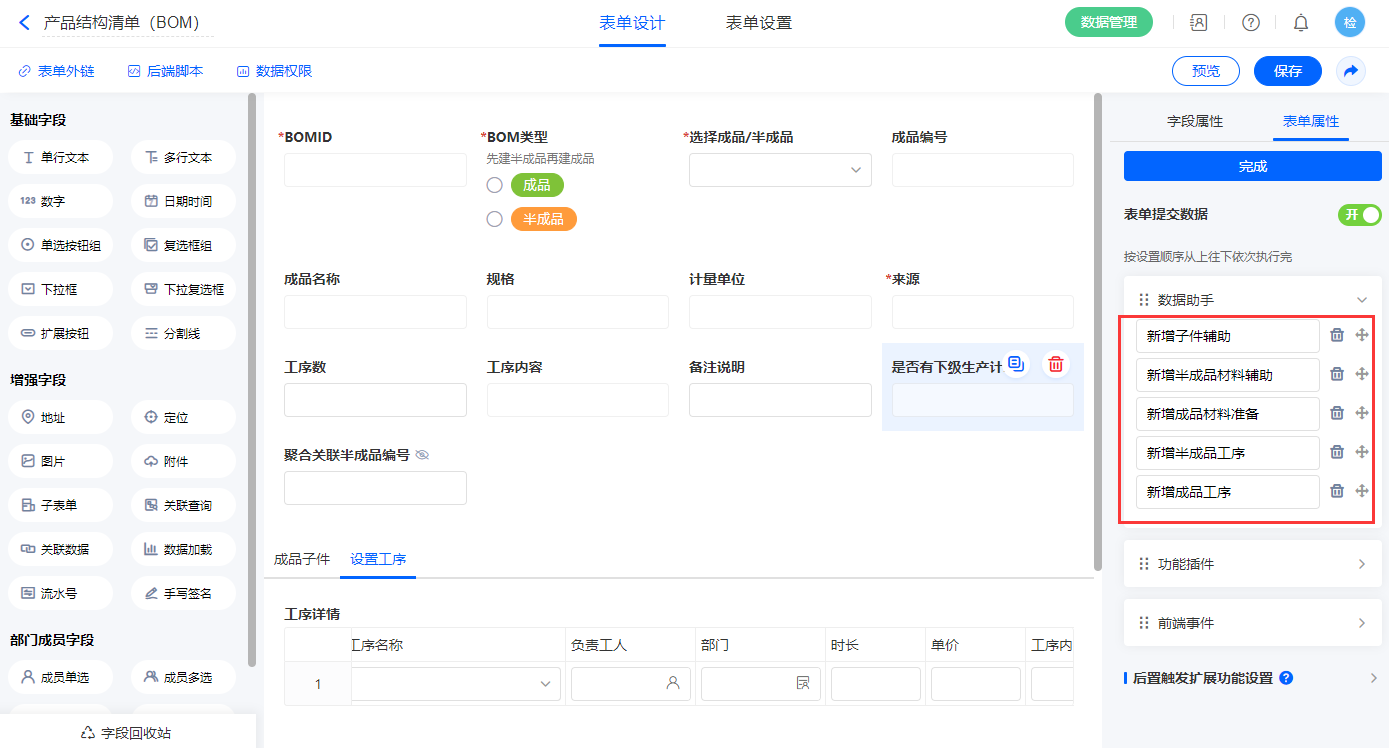
Task: Click the copy icon on 是否有下级生产计 field
Action: tap(1016, 364)
